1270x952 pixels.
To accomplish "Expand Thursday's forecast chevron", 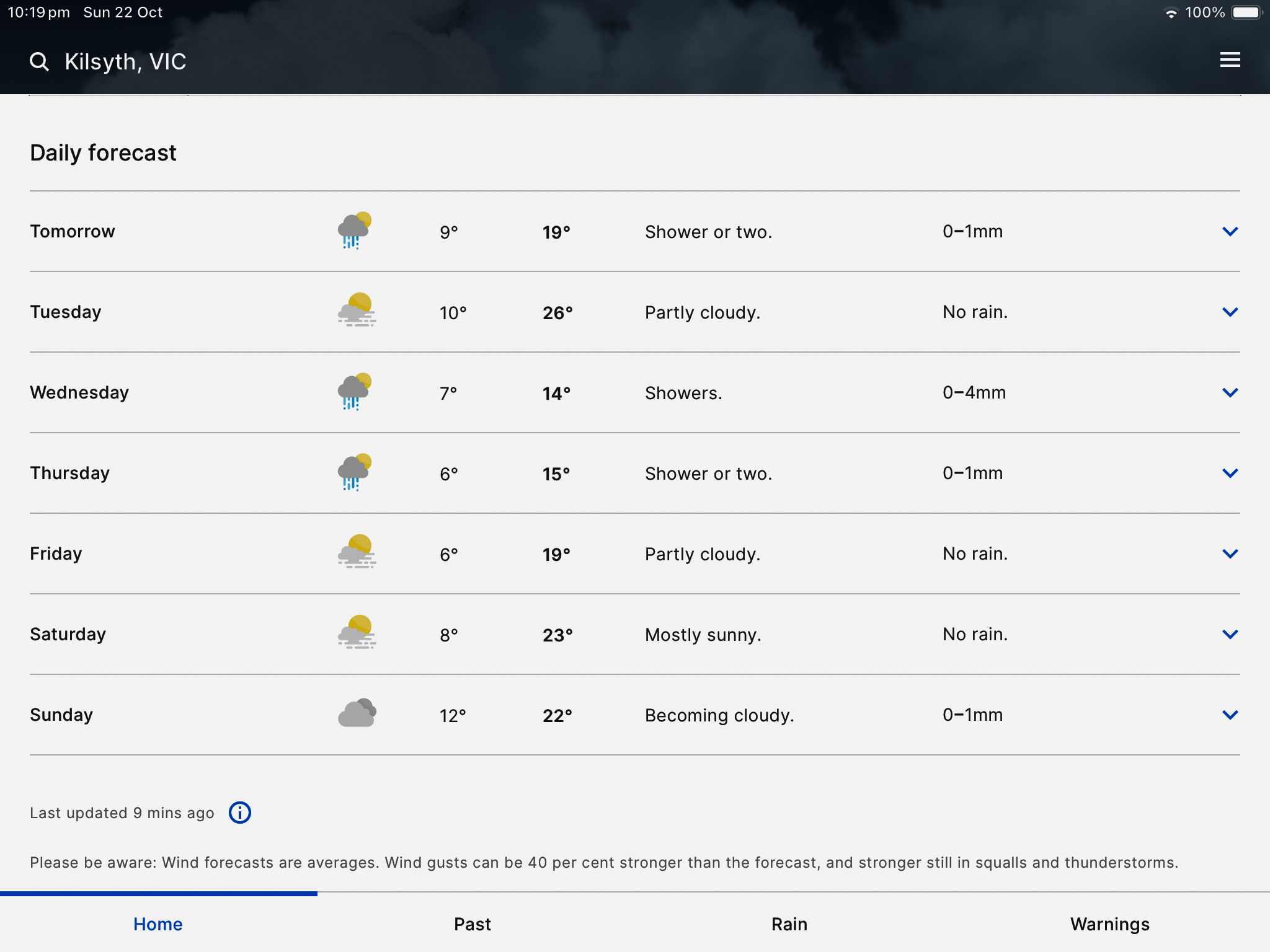I will coord(1230,473).
